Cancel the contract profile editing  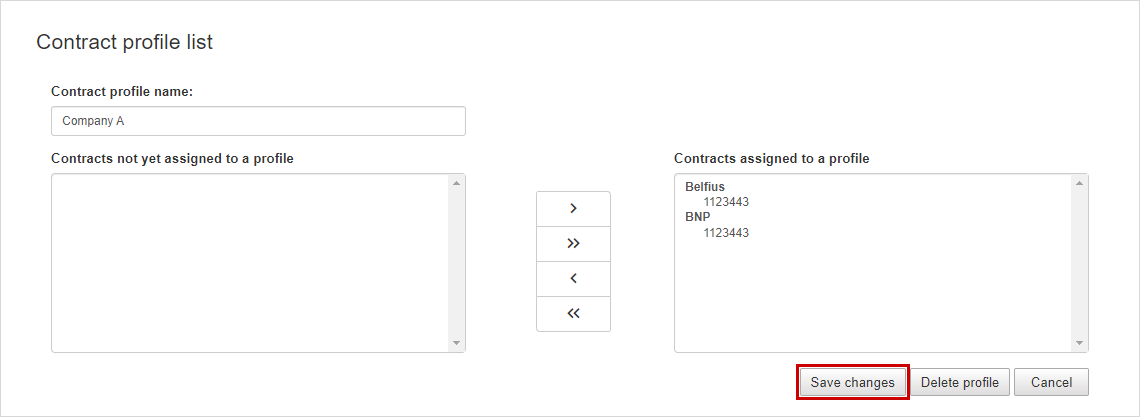pos(1051,382)
